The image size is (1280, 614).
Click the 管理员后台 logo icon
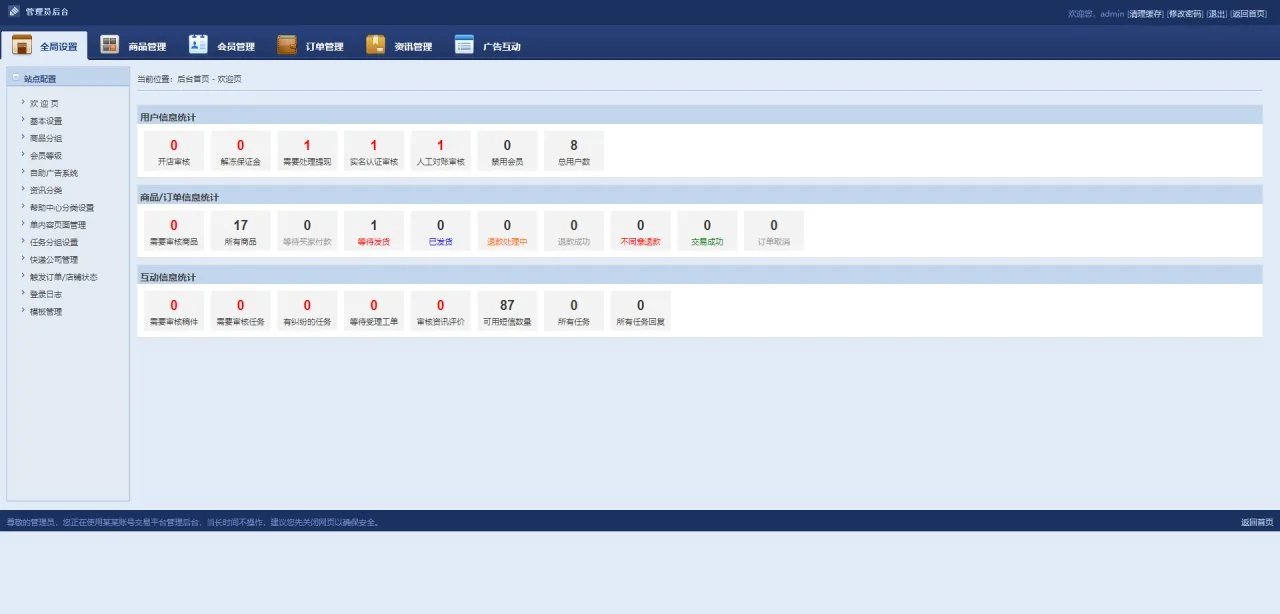pyautogui.click(x=14, y=12)
